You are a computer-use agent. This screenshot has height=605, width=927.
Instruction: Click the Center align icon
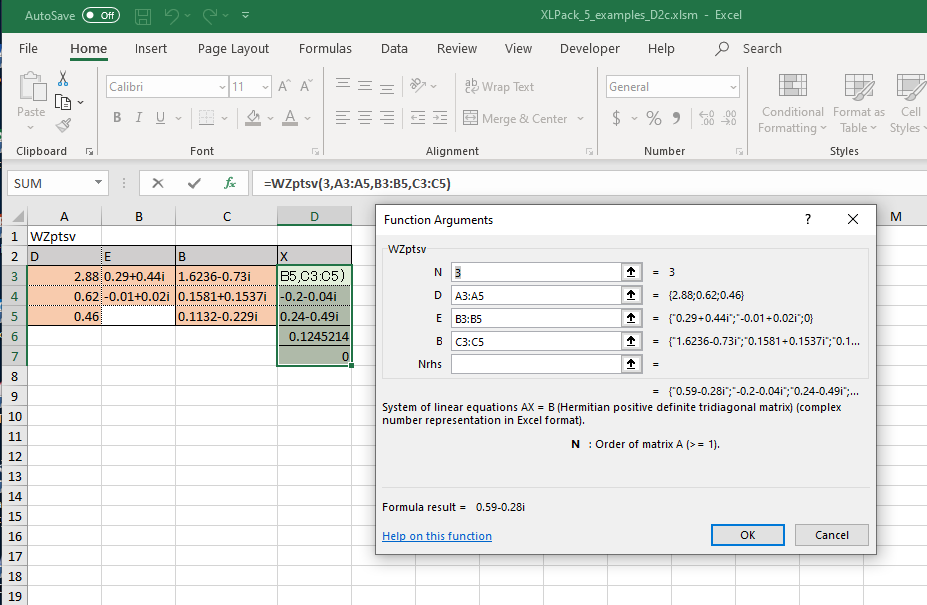coord(365,118)
